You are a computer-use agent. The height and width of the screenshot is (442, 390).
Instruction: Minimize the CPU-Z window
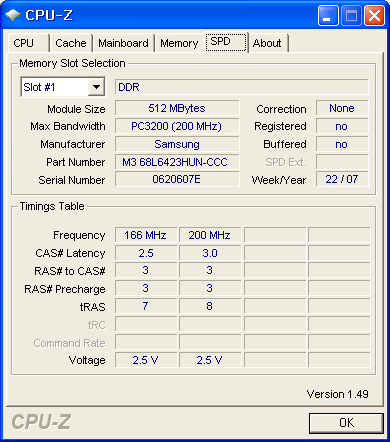[x=328, y=15]
